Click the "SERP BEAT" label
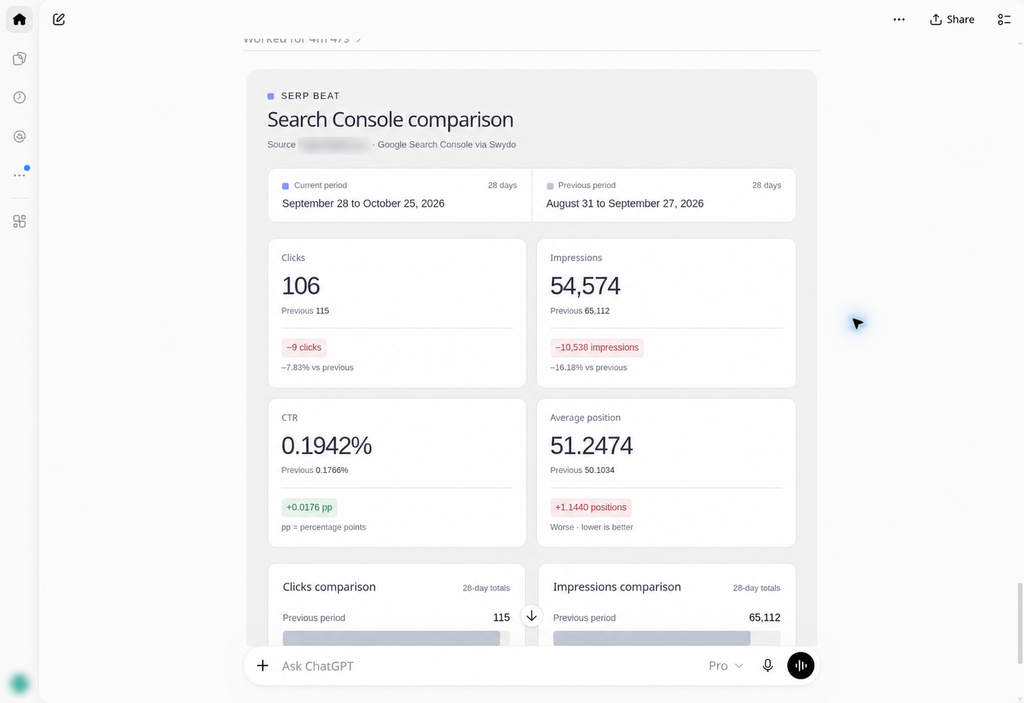 [x=310, y=96]
